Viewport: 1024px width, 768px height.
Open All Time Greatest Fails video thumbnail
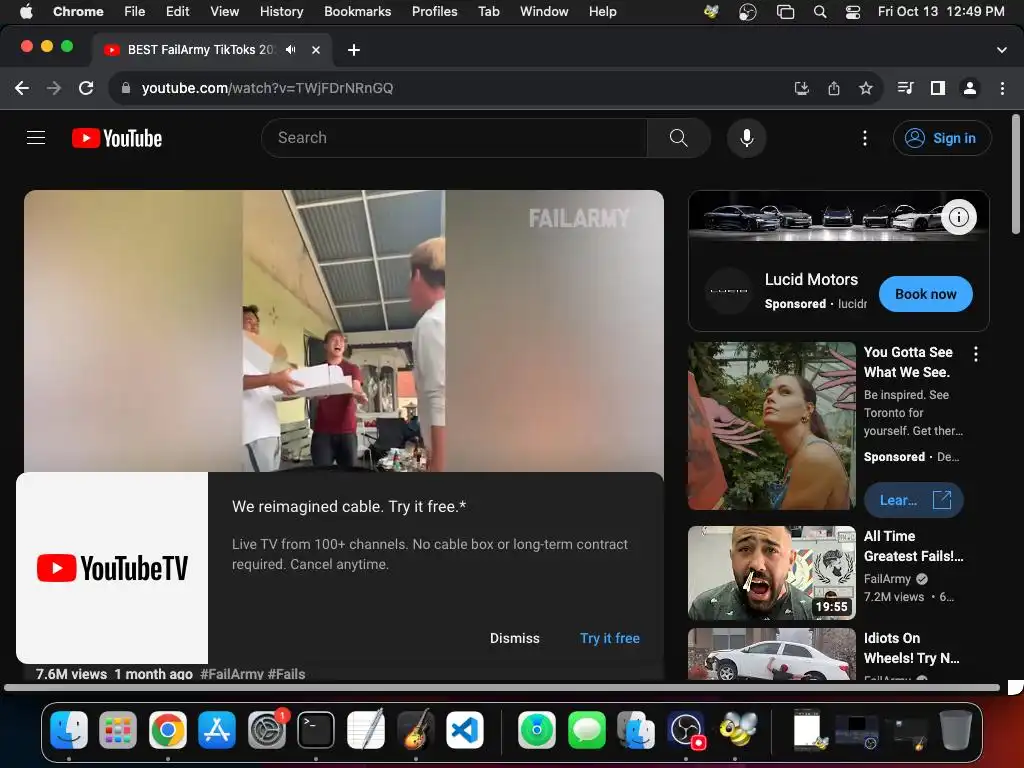tap(771, 573)
